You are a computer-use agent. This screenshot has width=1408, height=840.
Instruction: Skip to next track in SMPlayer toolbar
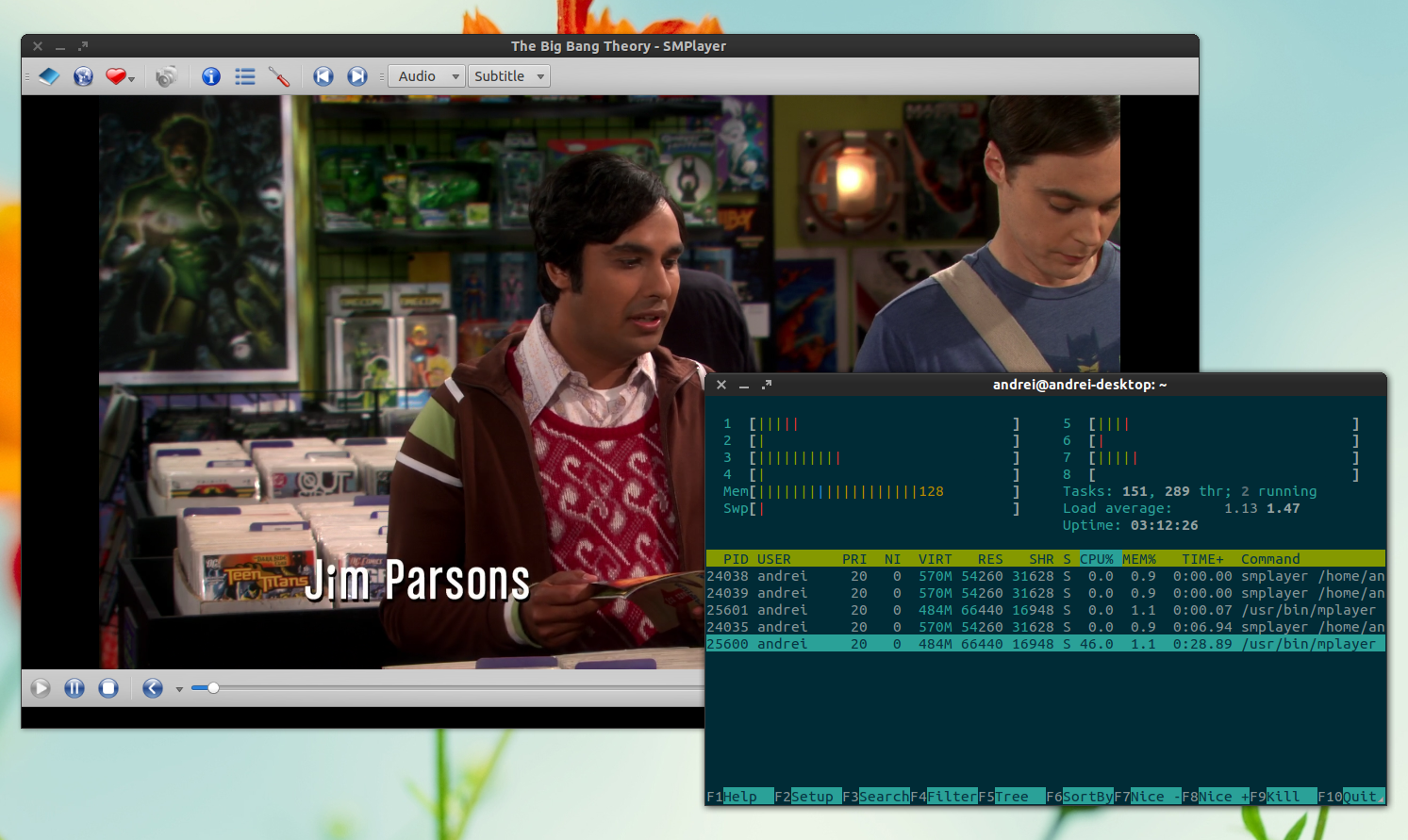pyautogui.click(x=357, y=76)
